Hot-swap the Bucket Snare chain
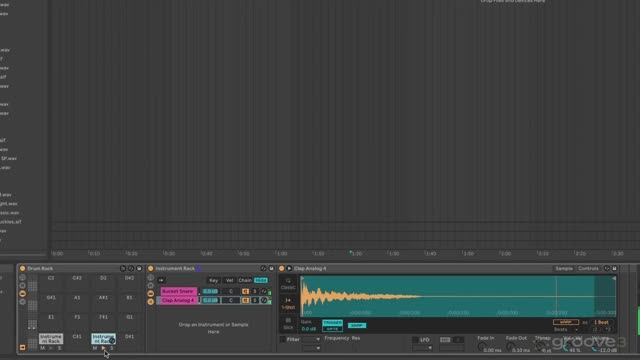This screenshot has width=640, height=360. point(264,291)
